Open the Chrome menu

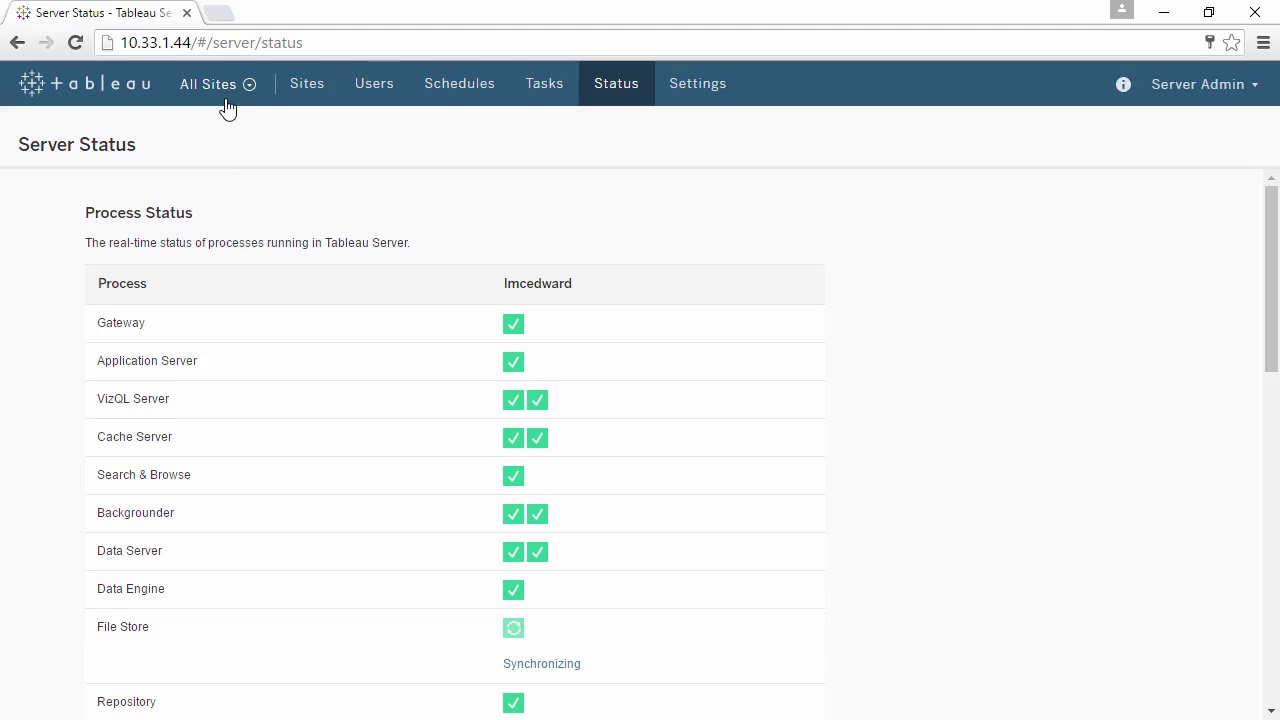pyautogui.click(x=1263, y=43)
